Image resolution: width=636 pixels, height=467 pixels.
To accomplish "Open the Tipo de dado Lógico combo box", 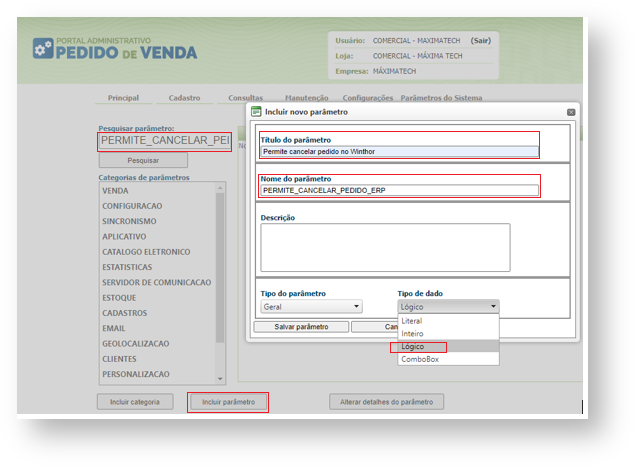I will point(448,307).
